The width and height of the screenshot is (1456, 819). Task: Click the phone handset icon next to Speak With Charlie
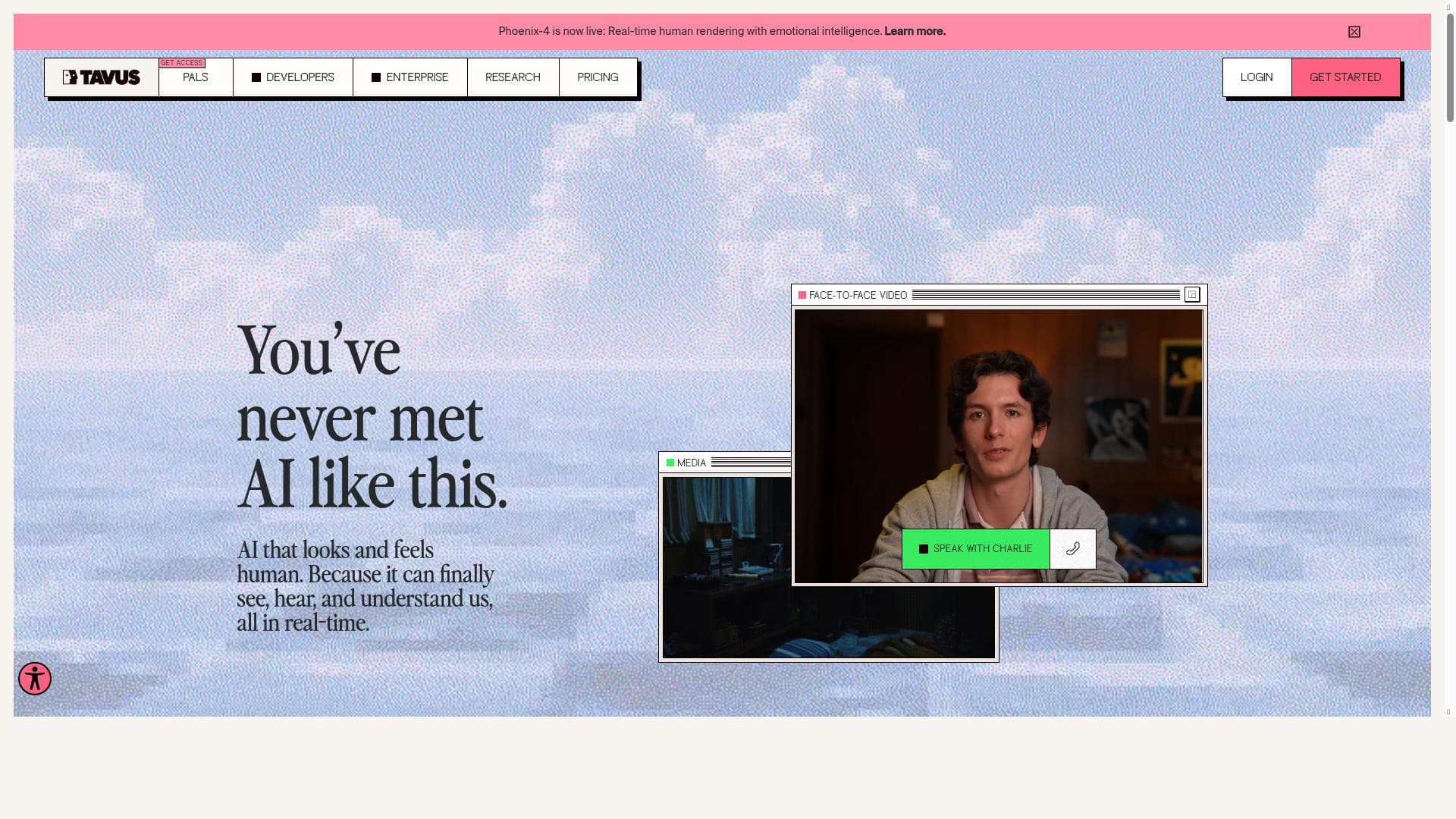coord(1072,548)
